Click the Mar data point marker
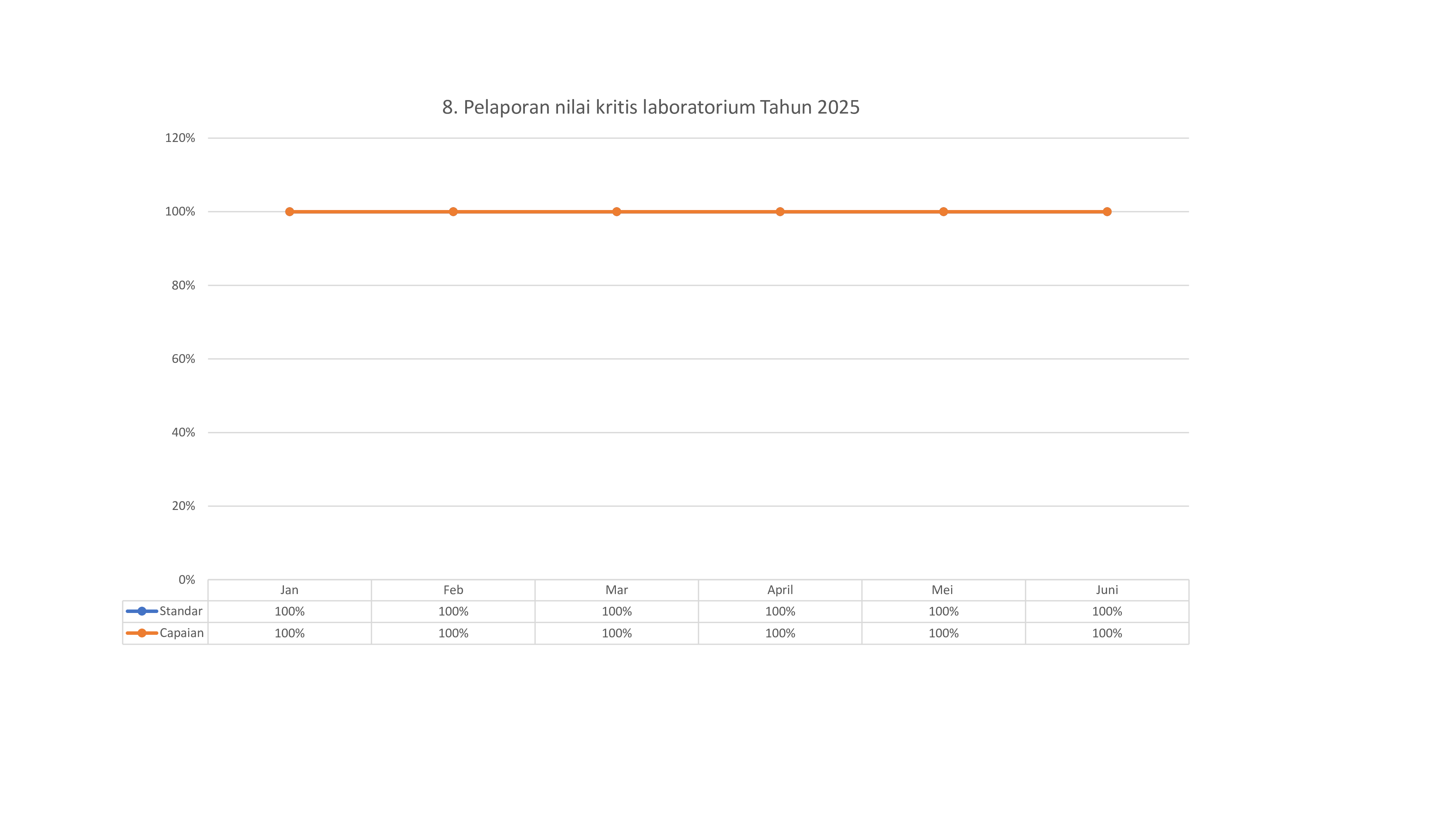 [x=617, y=211]
